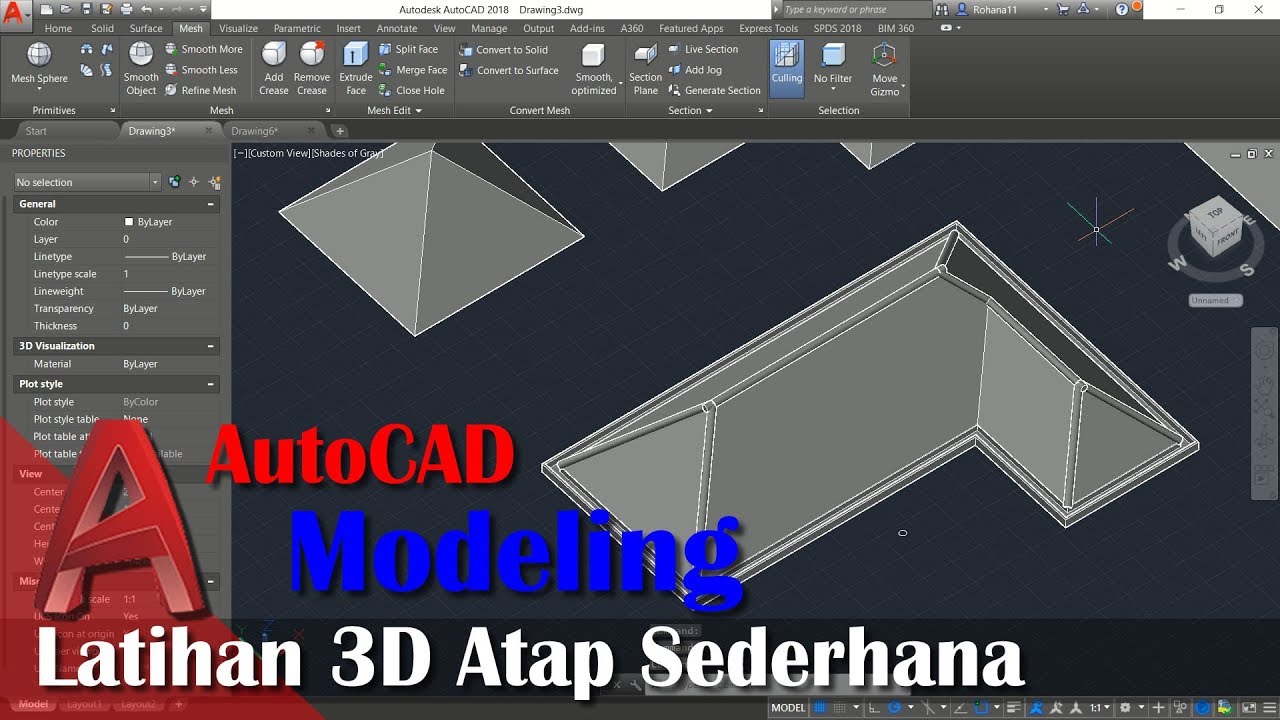Click the Add Jog tool
1280x720 pixels.
(x=694, y=70)
